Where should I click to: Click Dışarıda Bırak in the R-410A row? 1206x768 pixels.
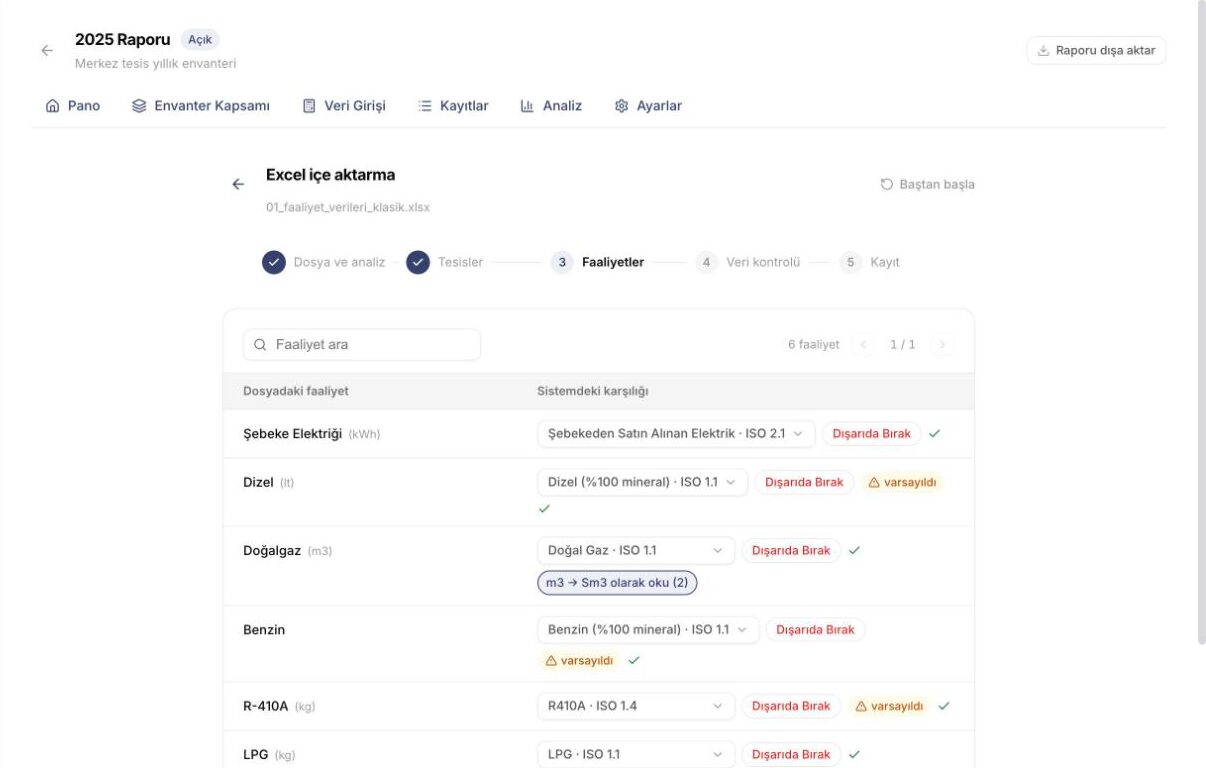(x=791, y=706)
